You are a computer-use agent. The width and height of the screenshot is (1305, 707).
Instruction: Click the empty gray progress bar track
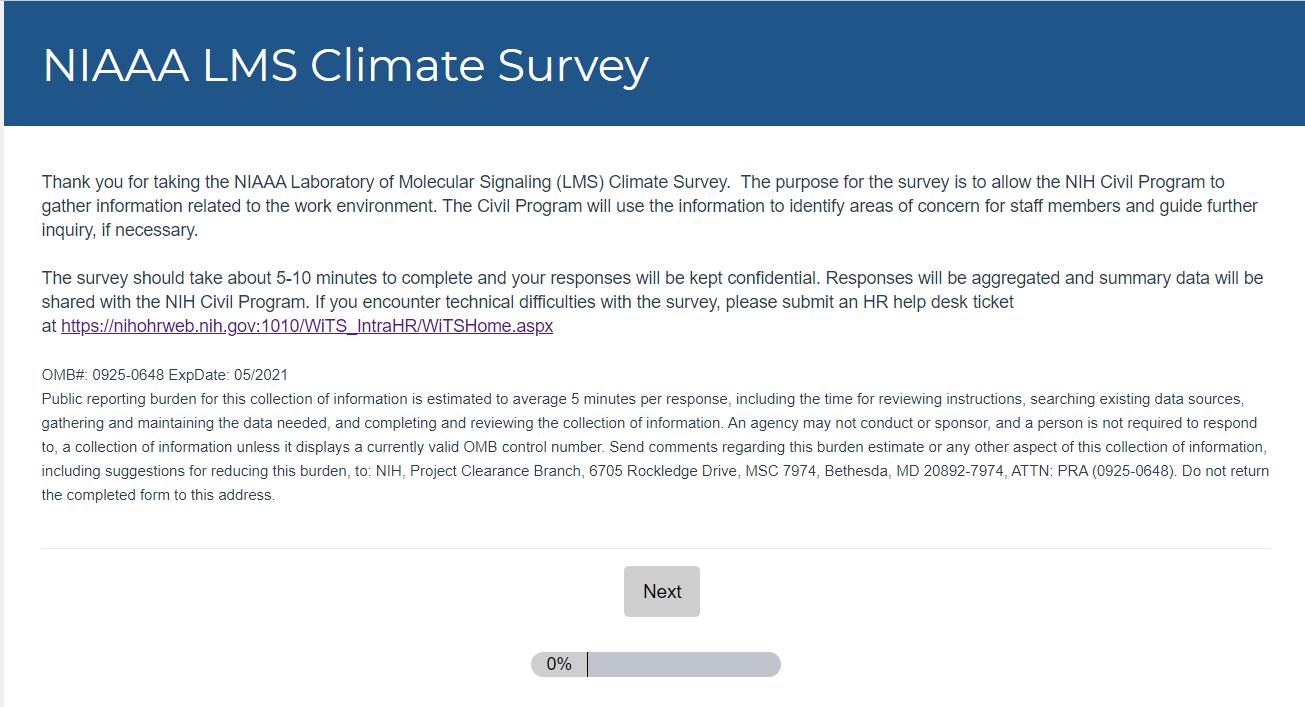[x=683, y=664]
